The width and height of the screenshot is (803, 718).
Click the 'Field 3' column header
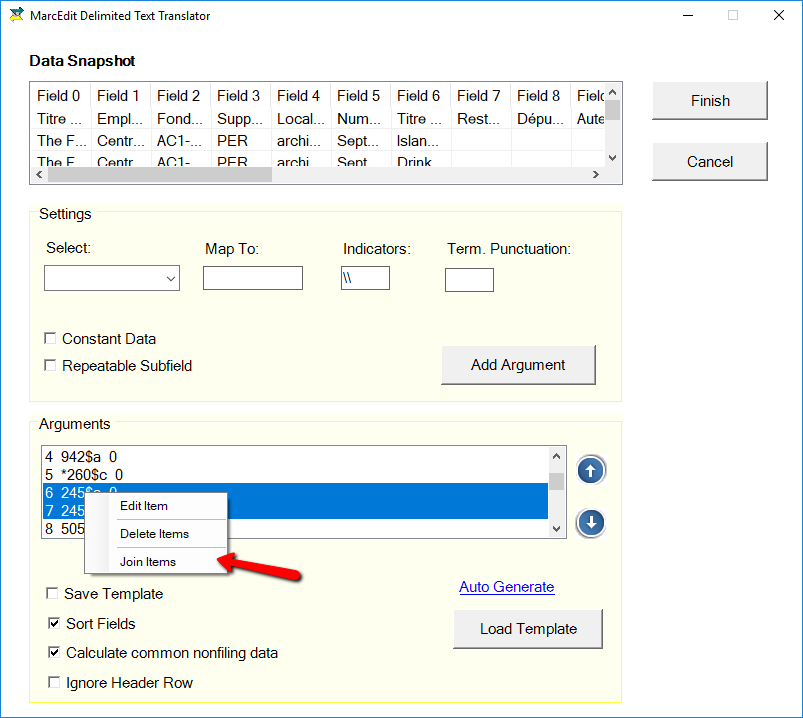click(238, 96)
